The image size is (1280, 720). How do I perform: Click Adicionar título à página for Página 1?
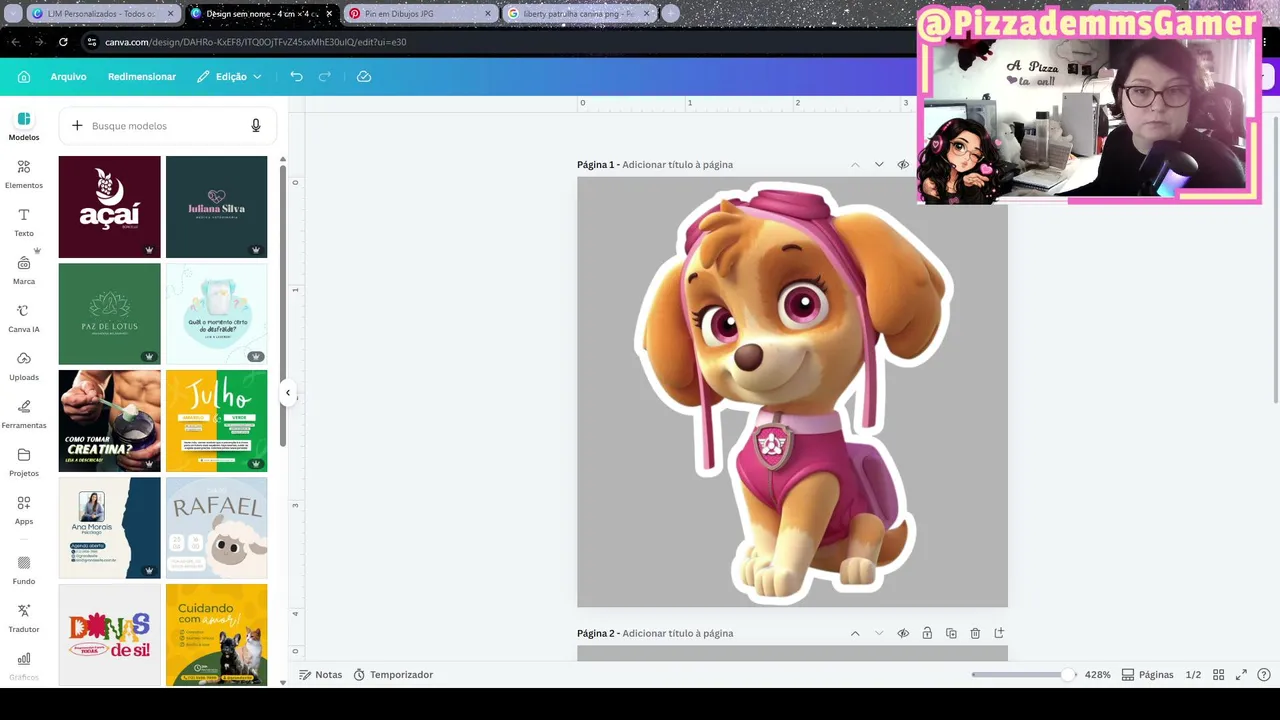pyautogui.click(x=677, y=165)
